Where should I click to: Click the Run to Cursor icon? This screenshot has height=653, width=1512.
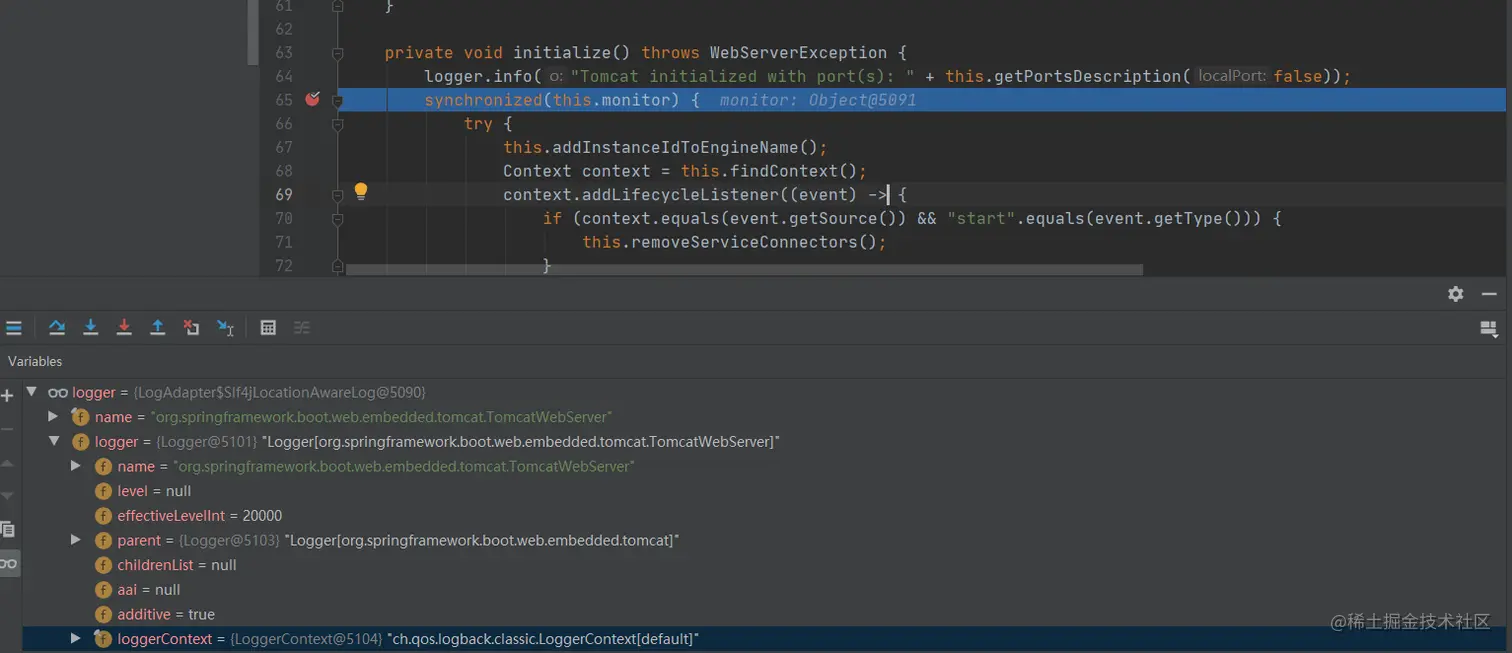pos(226,328)
